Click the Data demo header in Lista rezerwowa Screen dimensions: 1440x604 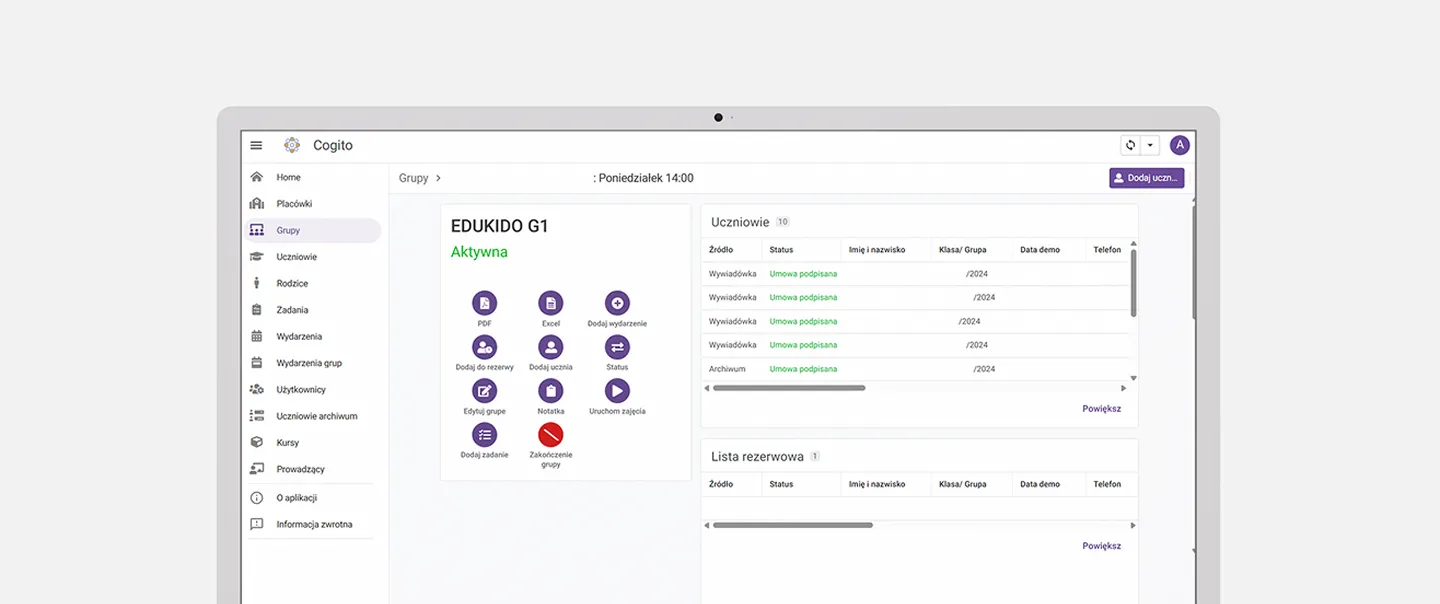coord(1040,484)
